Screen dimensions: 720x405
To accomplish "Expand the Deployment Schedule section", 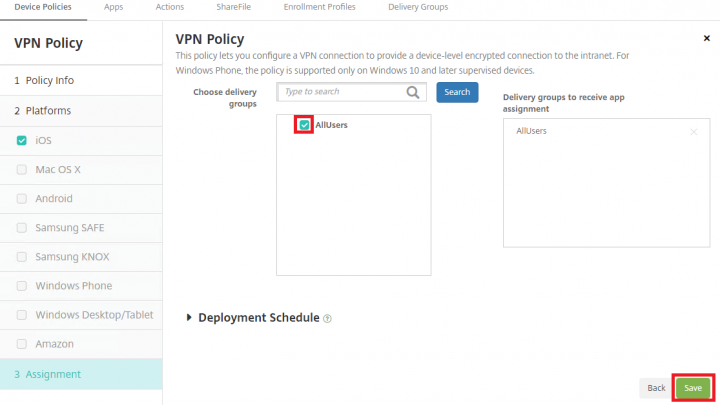I will pyautogui.click(x=190, y=318).
